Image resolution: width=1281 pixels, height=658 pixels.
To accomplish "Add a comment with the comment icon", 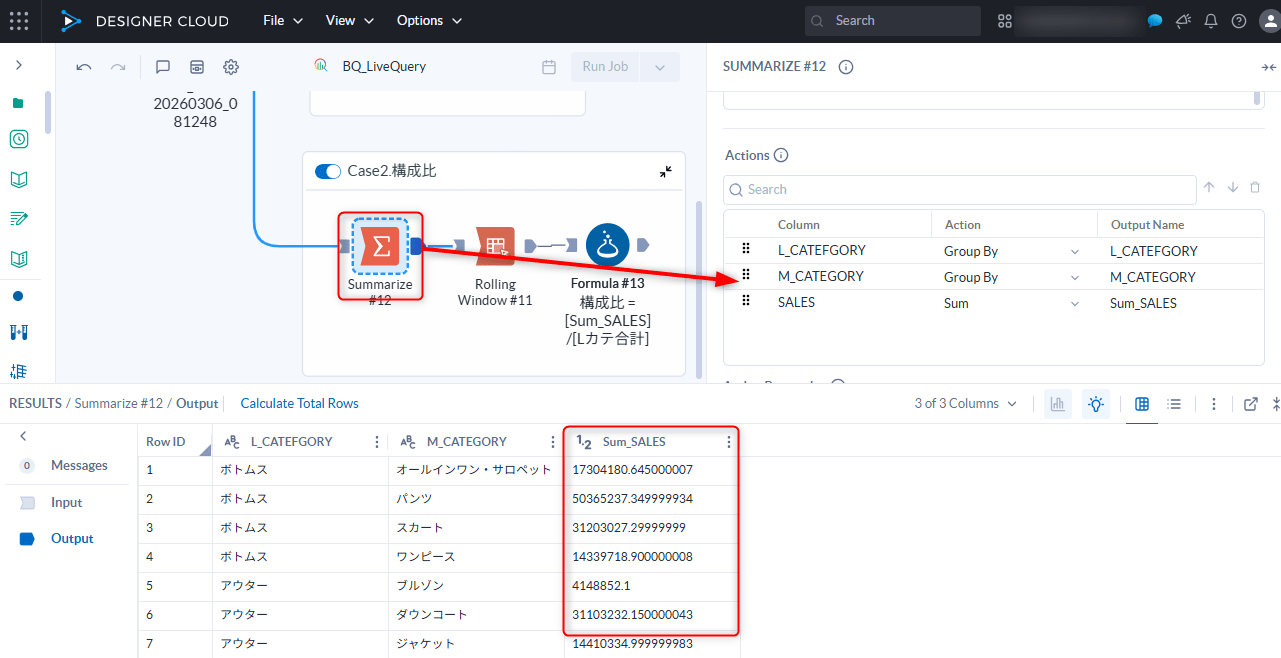I will 163,67.
